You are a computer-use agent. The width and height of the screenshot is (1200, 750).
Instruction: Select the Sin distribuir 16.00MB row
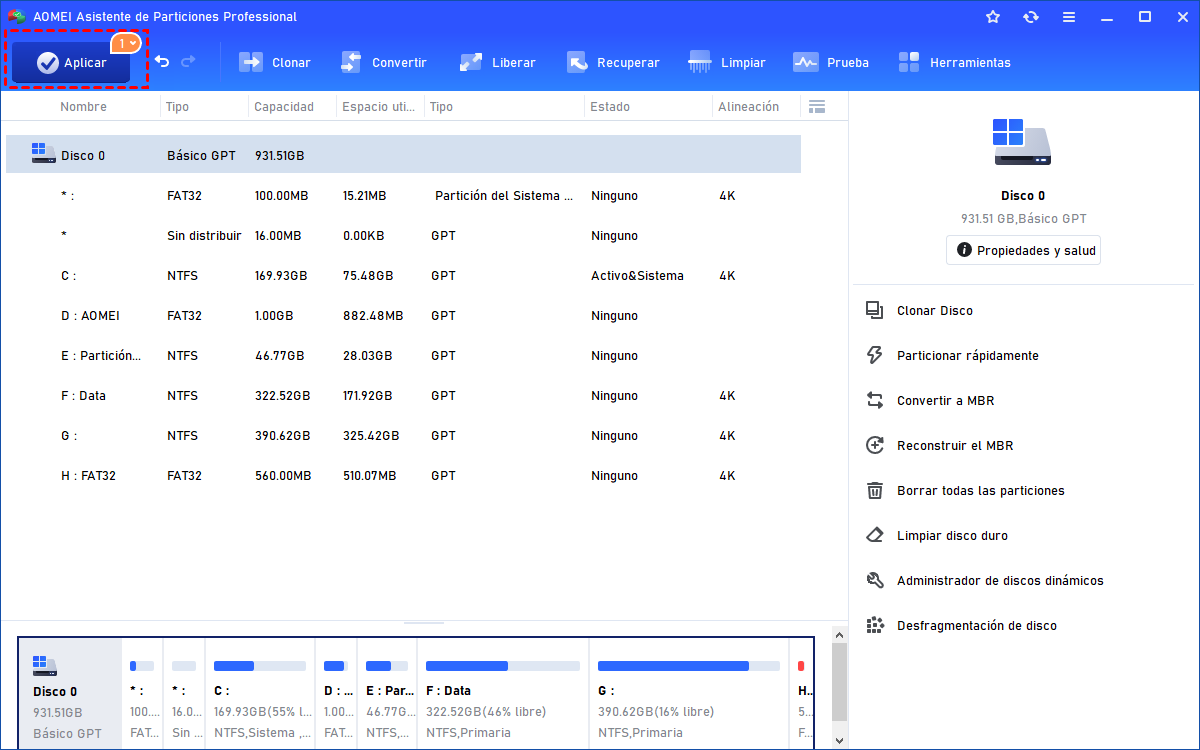(403, 236)
